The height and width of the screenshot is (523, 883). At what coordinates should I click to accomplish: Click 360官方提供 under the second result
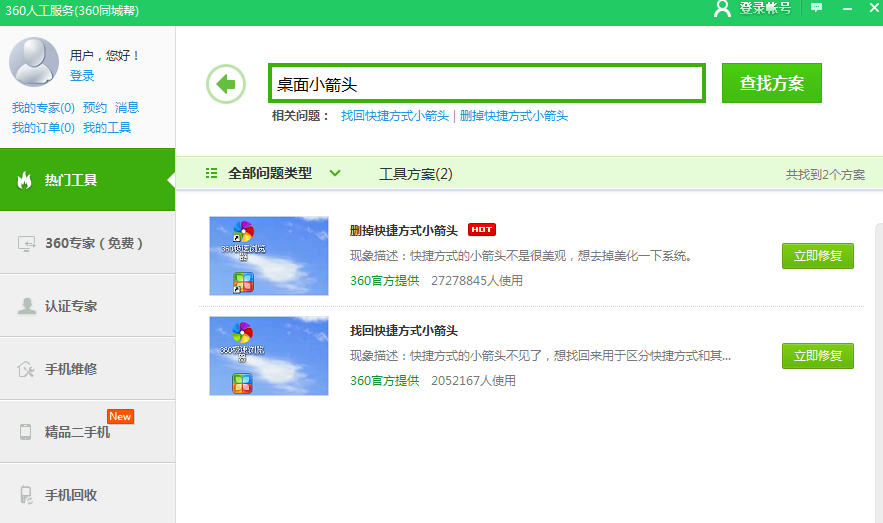385,381
